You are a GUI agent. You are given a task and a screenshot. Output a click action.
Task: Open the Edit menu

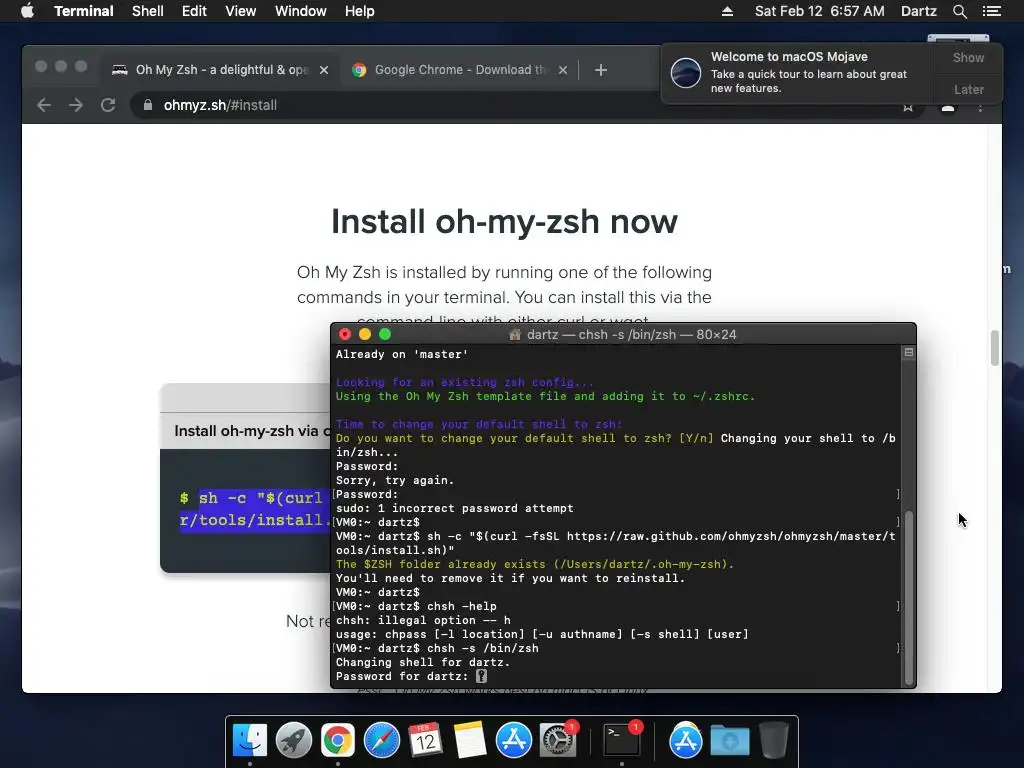click(x=194, y=11)
